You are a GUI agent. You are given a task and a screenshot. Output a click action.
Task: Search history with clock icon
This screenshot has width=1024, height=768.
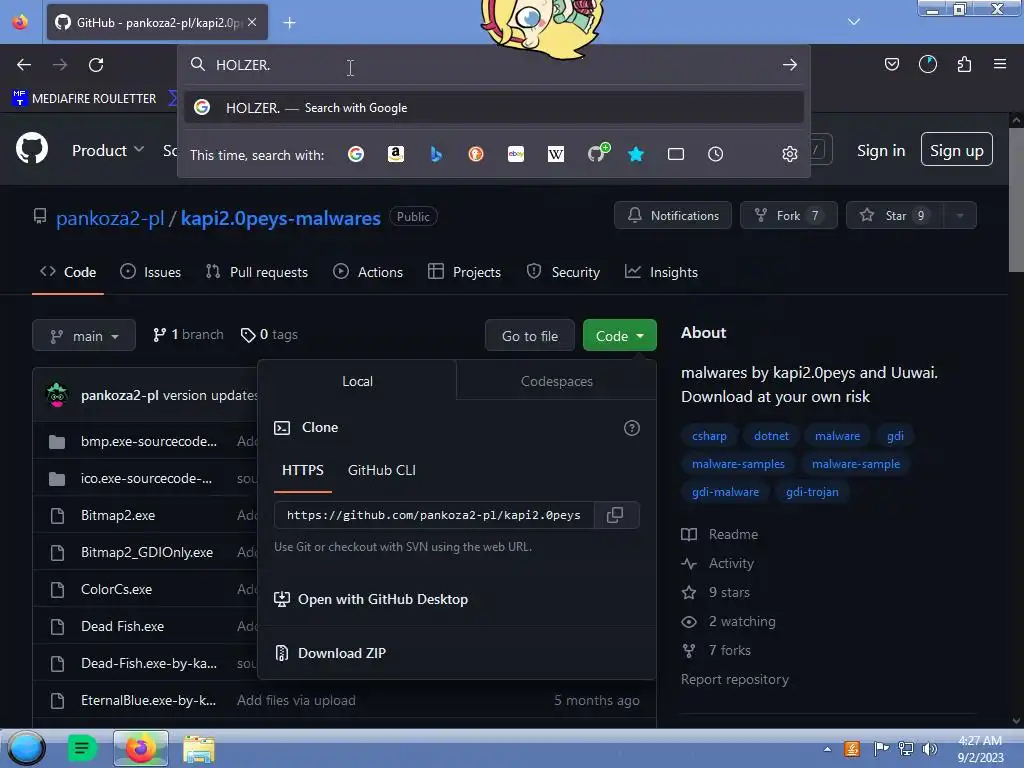coord(716,154)
